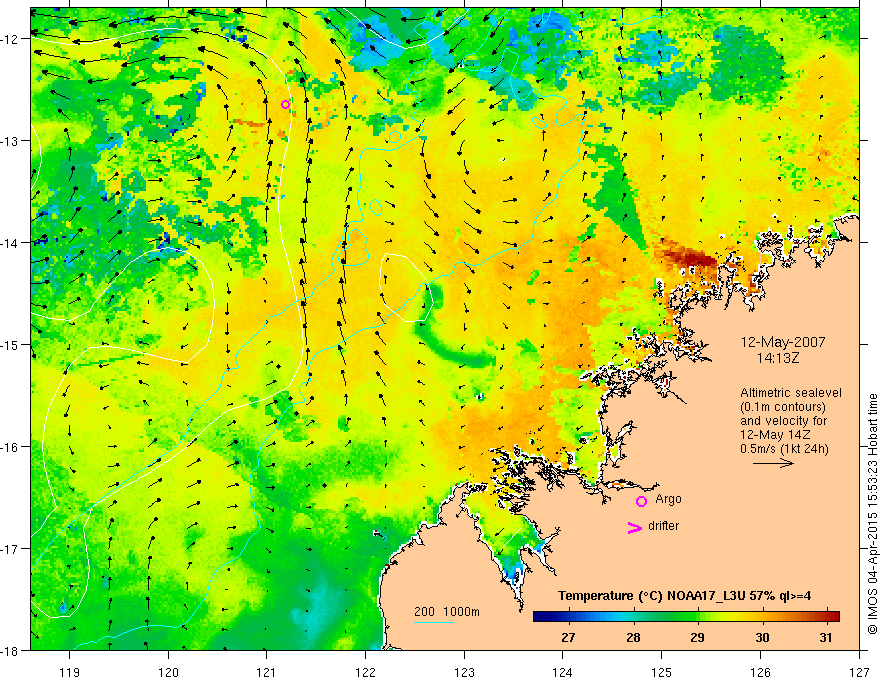
Task: Click the 'Argo' legend label
Action: tap(668, 499)
